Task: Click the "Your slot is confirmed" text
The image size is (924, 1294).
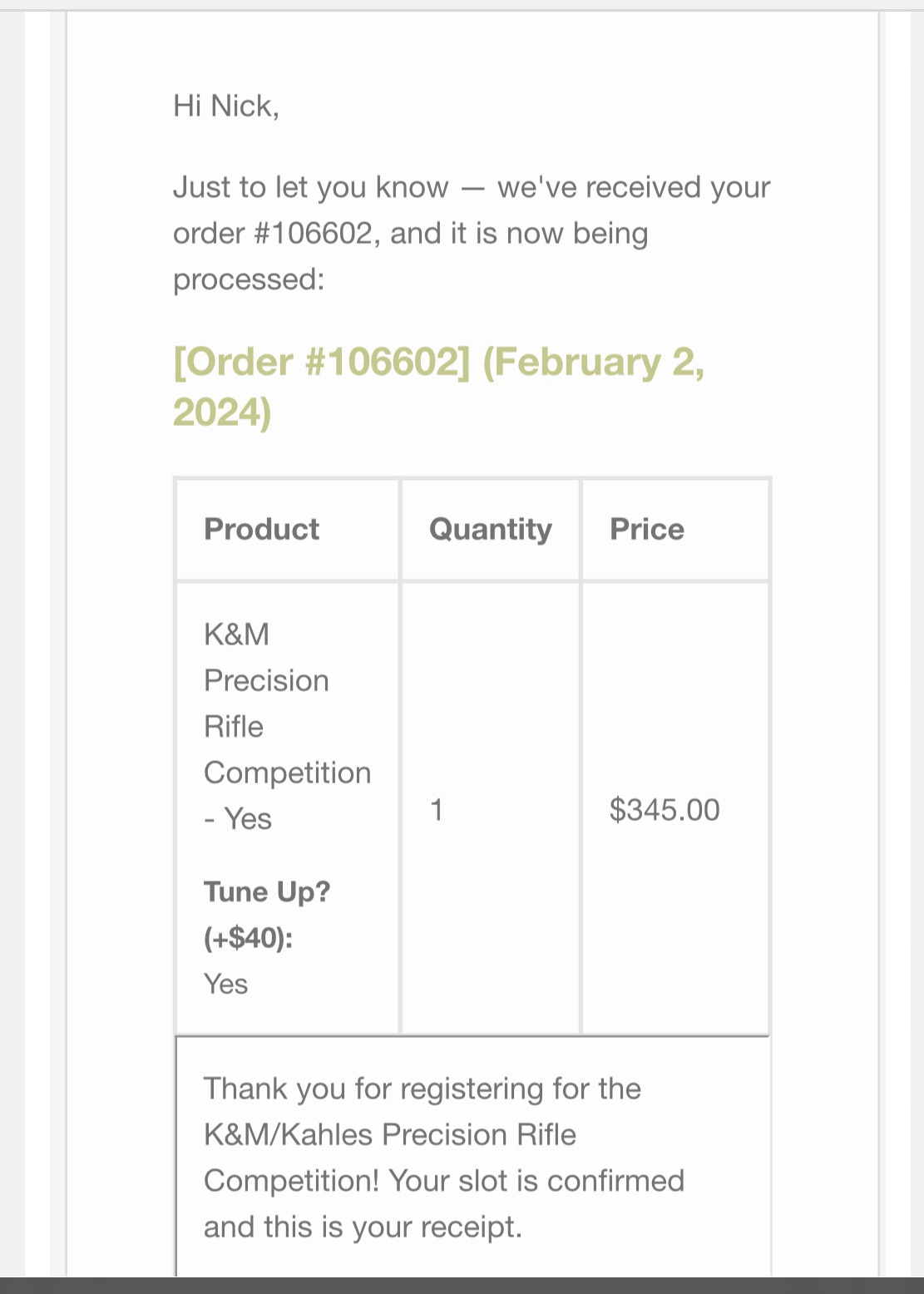Action: tap(536, 1180)
